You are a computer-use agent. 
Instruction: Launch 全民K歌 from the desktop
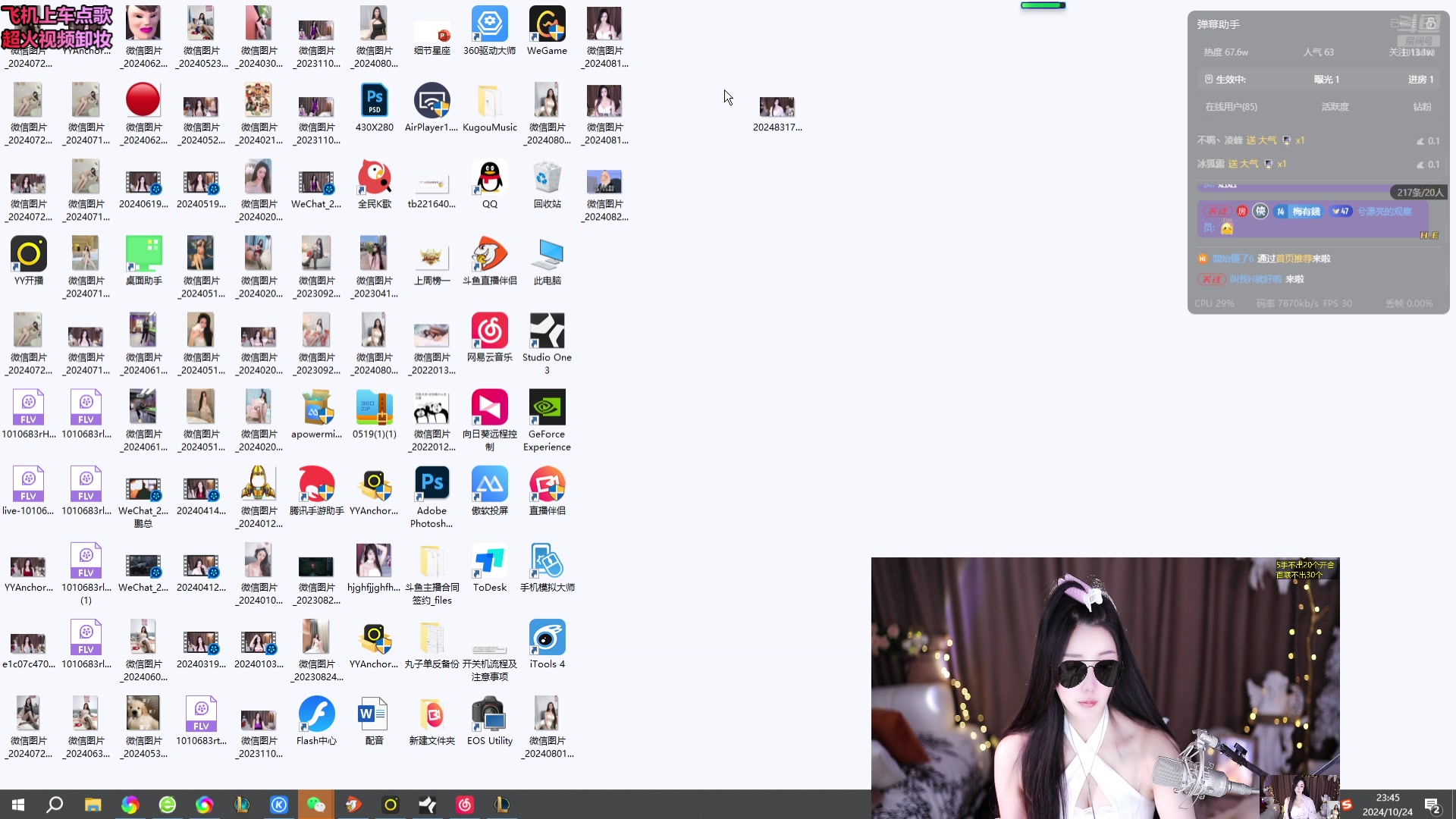374,184
